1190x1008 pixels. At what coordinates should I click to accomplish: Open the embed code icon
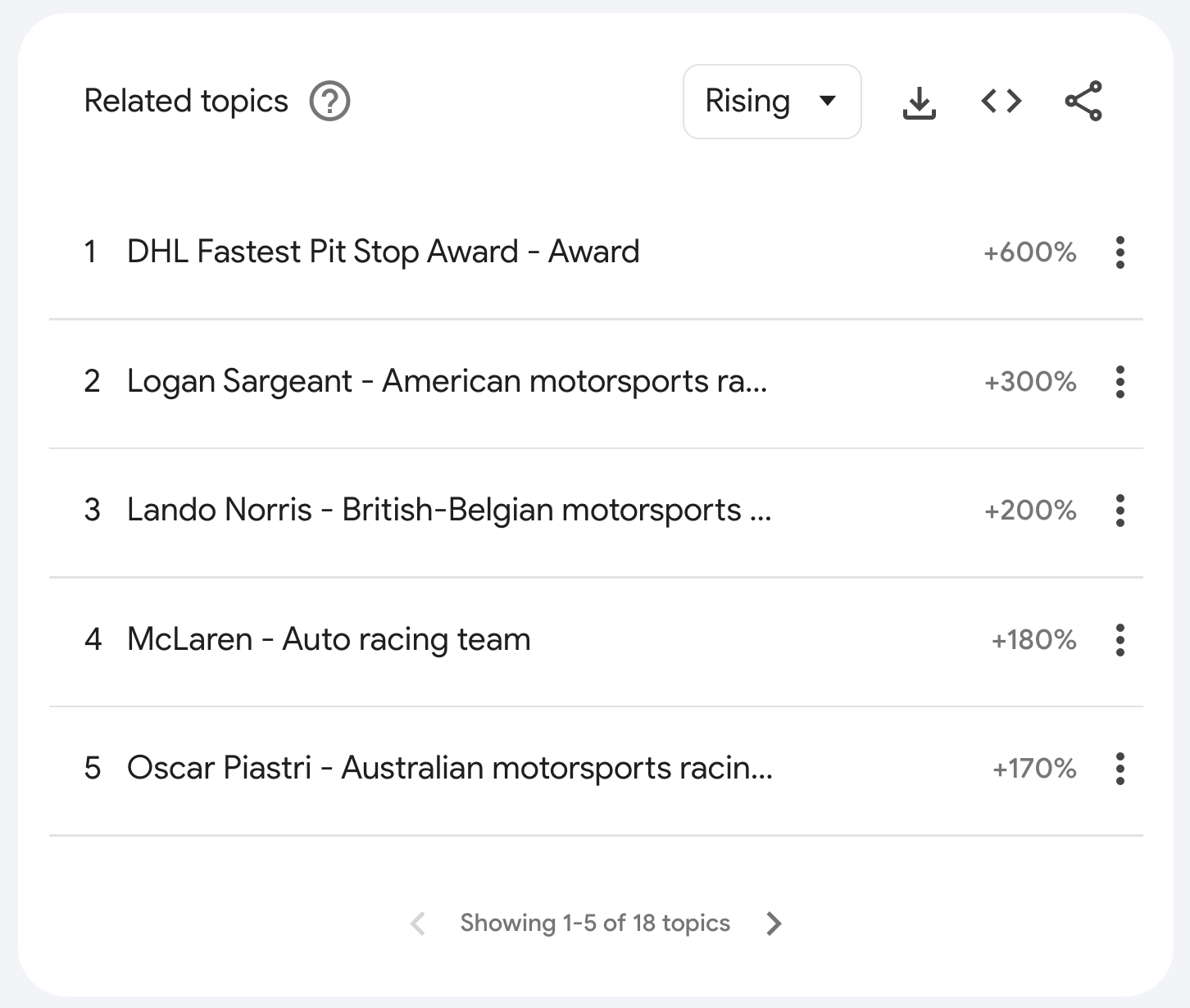1002,102
